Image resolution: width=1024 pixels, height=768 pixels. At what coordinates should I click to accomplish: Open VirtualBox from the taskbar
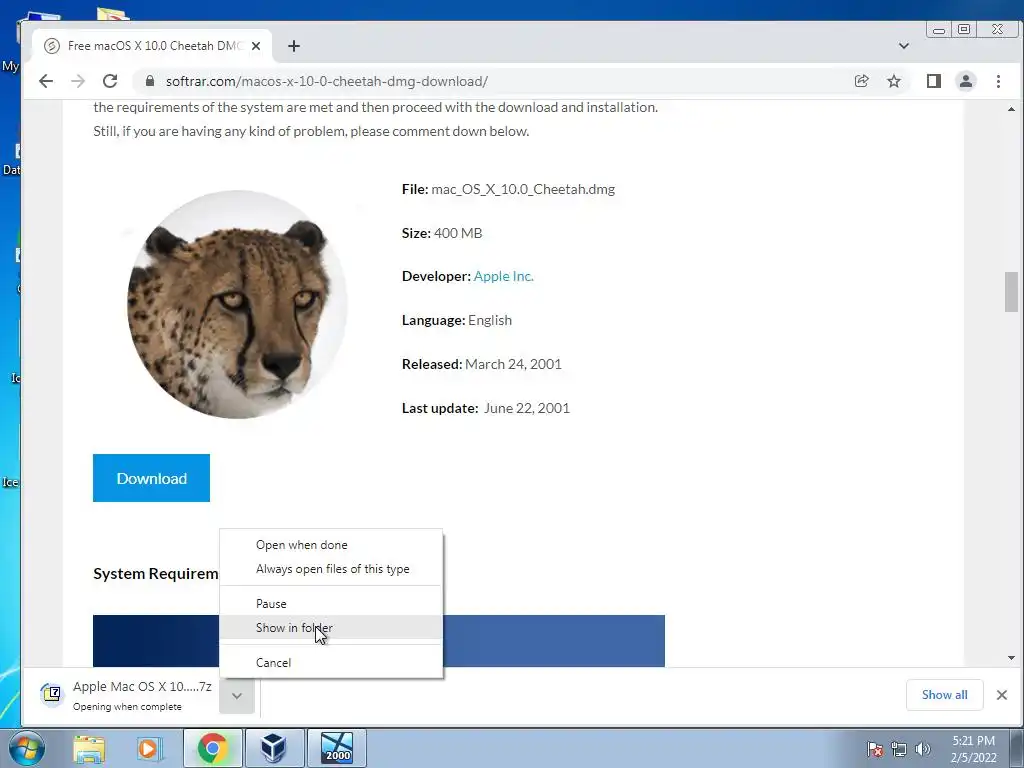tap(274, 748)
